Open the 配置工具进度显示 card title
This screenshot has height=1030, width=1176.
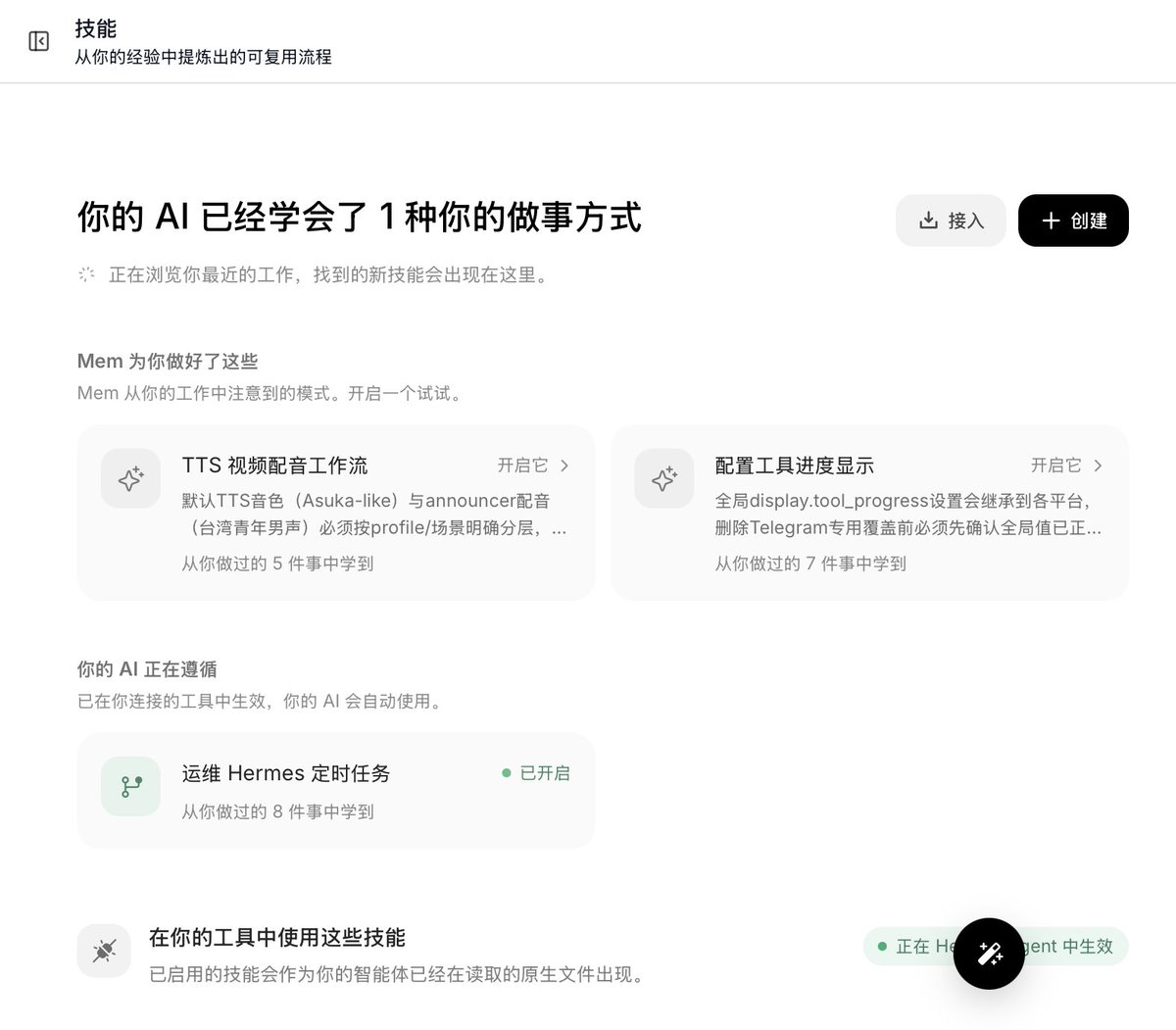795,466
